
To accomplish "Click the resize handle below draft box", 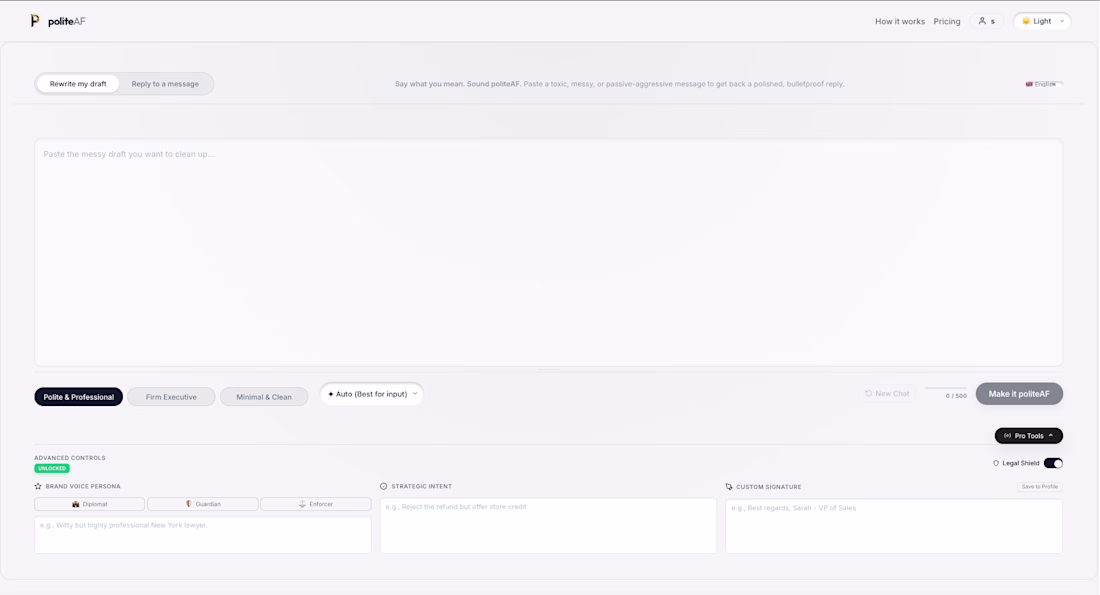I will coord(549,369).
